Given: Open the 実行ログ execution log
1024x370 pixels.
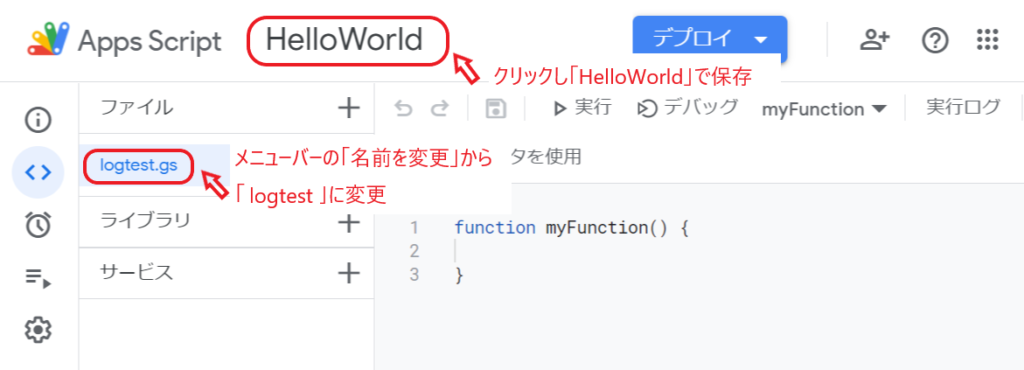Looking at the screenshot, I should click(x=963, y=108).
